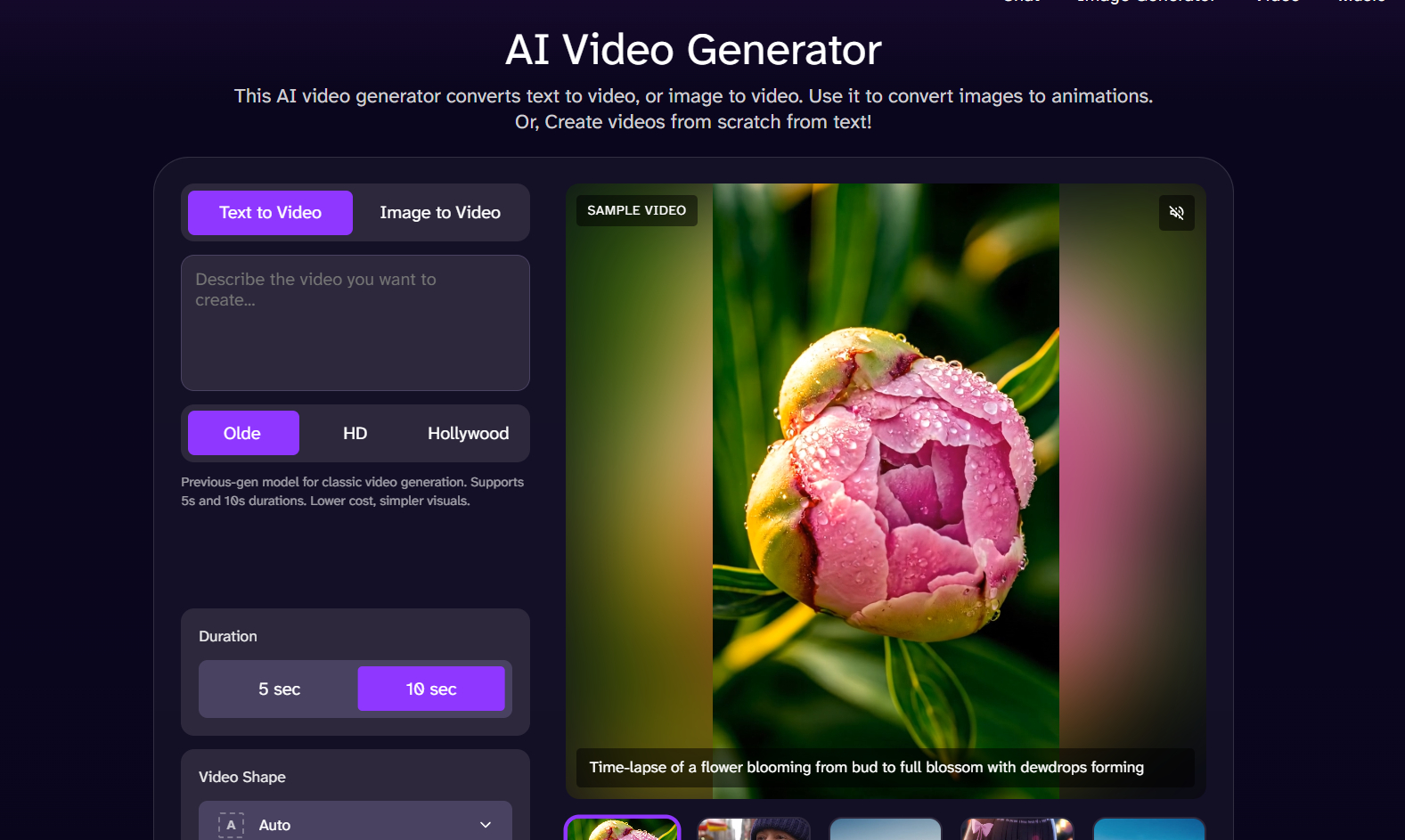Set duration to 10 sec
Viewport: 1405px width, 840px height.
[431, 689]
